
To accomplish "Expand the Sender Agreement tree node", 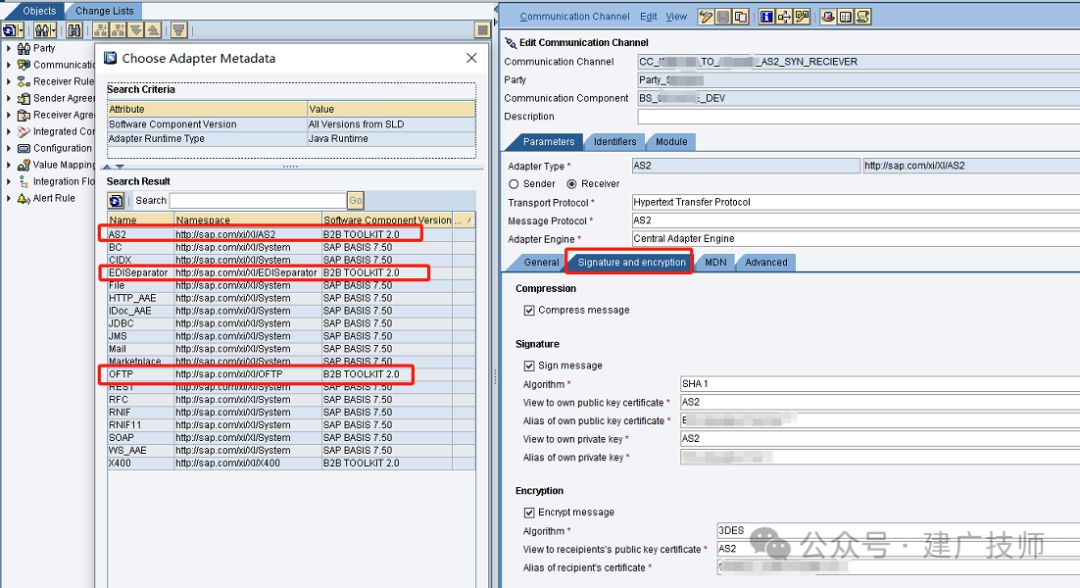I will point(8,98).
